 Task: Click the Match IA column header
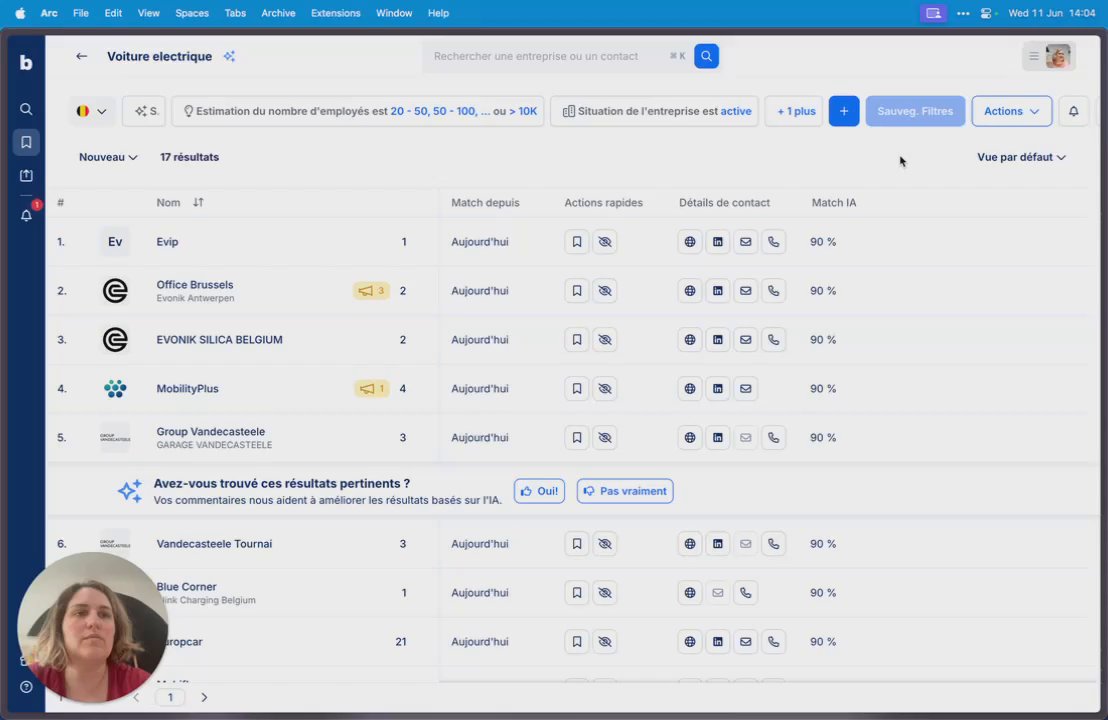834,203
